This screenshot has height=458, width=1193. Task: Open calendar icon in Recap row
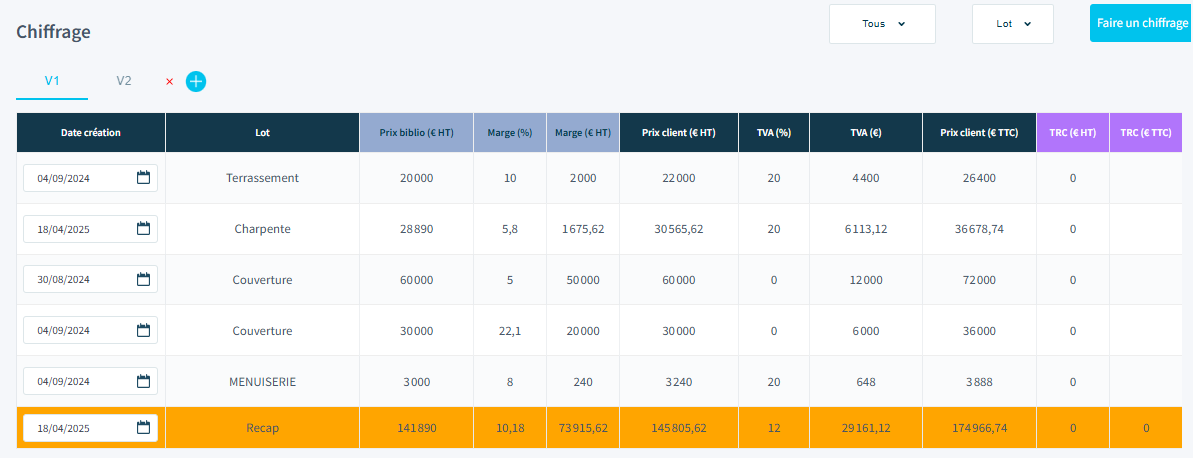(143, 428)
